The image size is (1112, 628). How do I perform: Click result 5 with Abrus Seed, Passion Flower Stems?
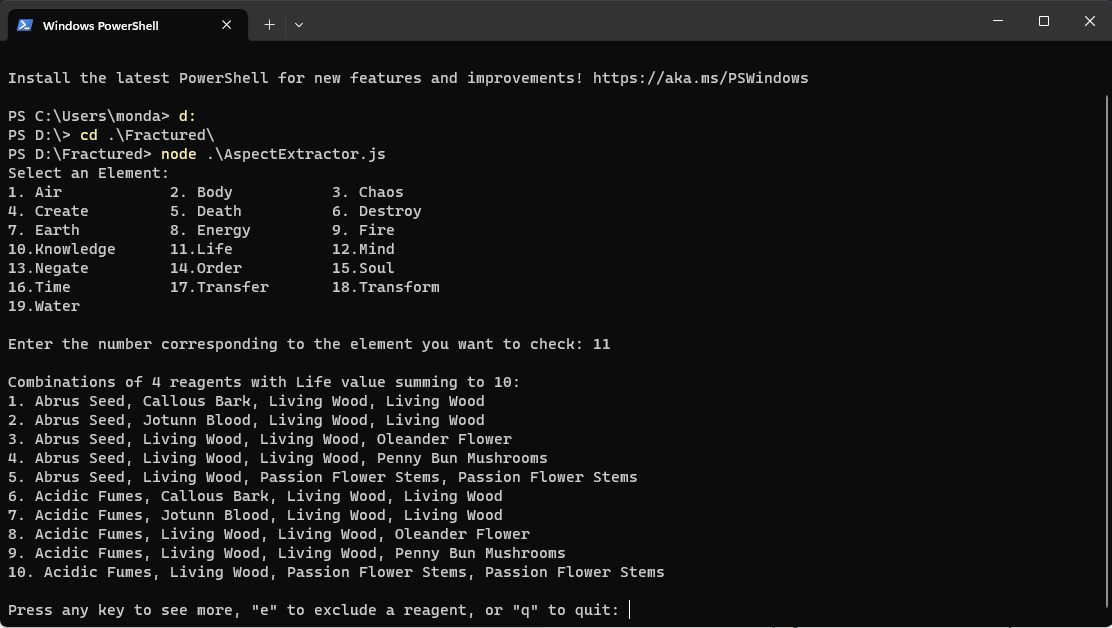(323, 477)
